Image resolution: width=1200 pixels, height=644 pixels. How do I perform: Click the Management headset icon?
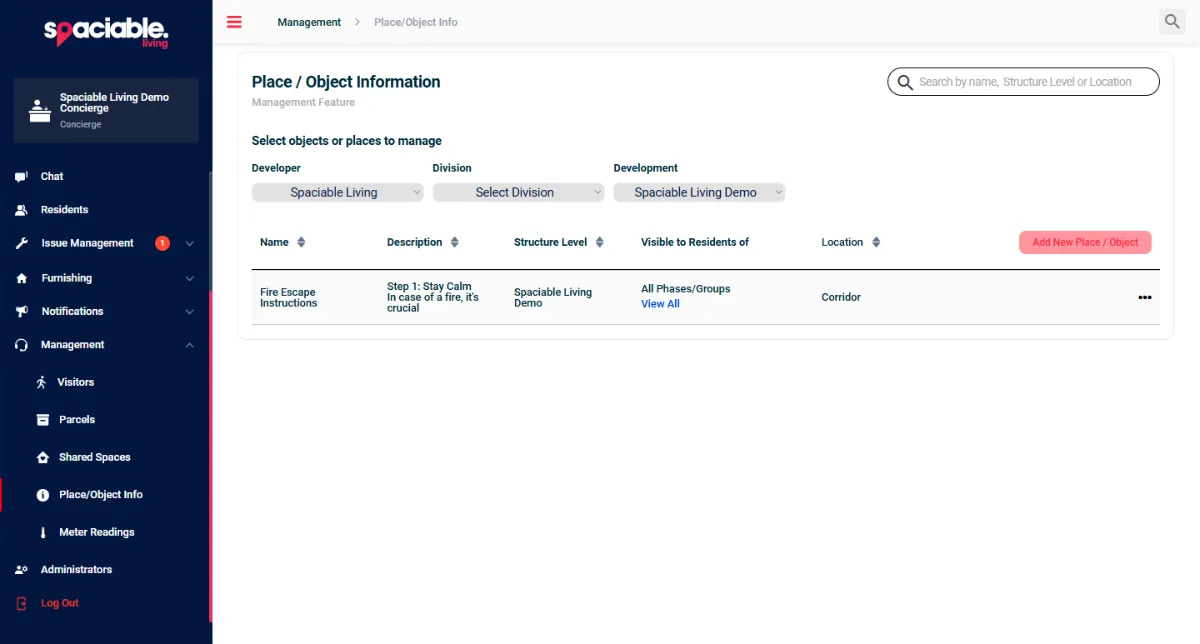[21, 345]
